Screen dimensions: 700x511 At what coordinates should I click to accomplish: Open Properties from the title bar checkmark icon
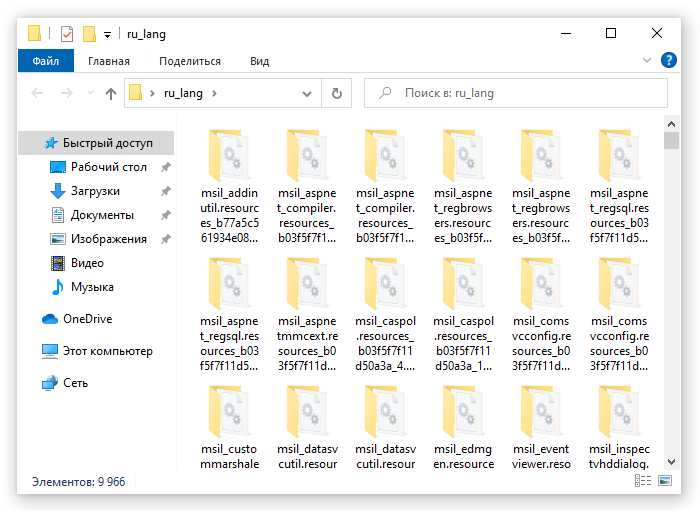pyautogui.click(x=67, y=34)
